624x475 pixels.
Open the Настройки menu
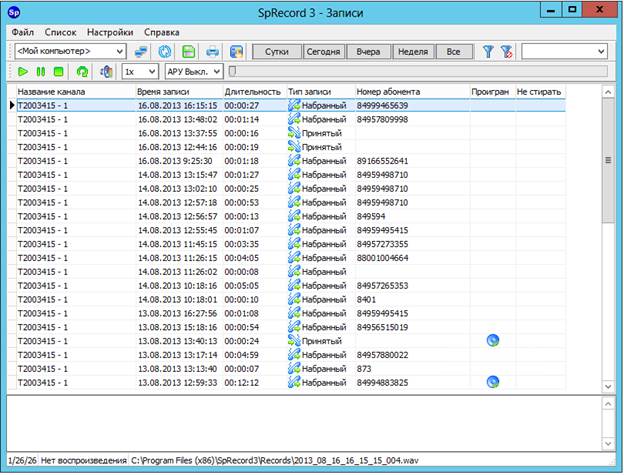click(109, 32)
